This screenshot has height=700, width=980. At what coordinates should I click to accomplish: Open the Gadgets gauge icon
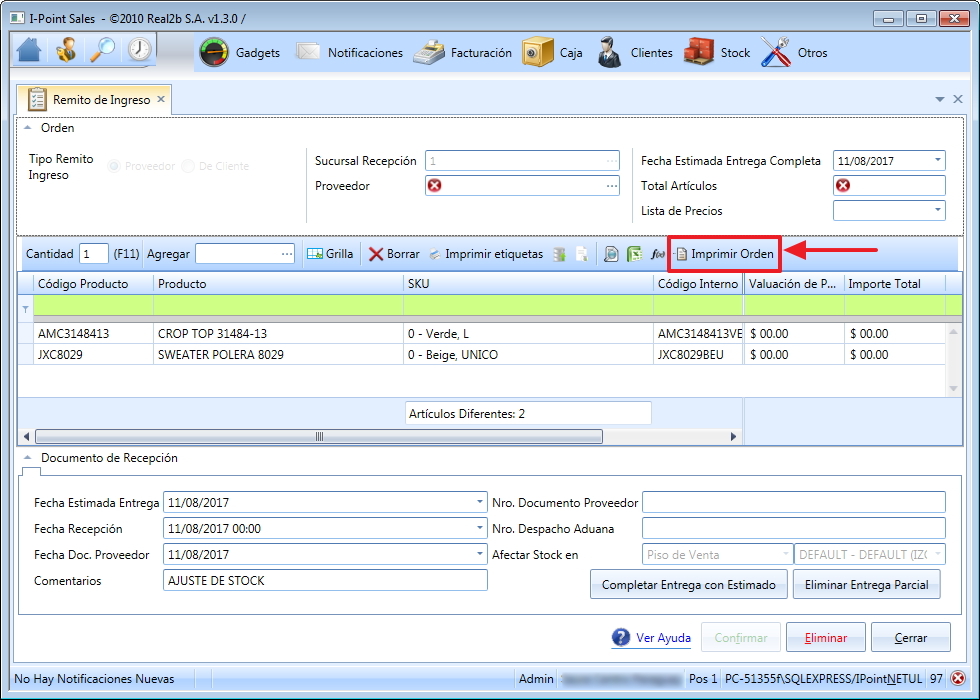[x=214, y=52]
